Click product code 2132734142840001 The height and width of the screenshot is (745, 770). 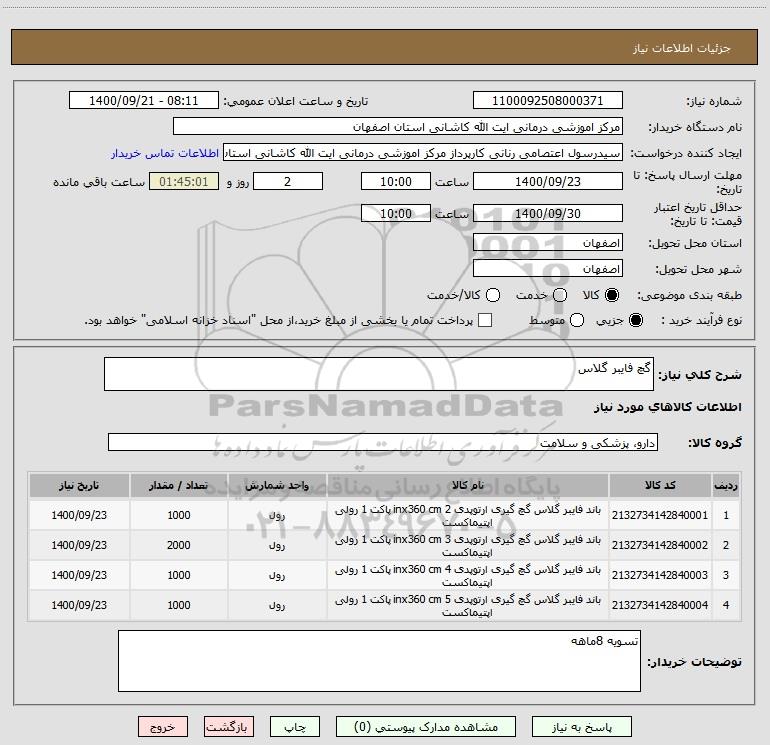tap(660, 515)
